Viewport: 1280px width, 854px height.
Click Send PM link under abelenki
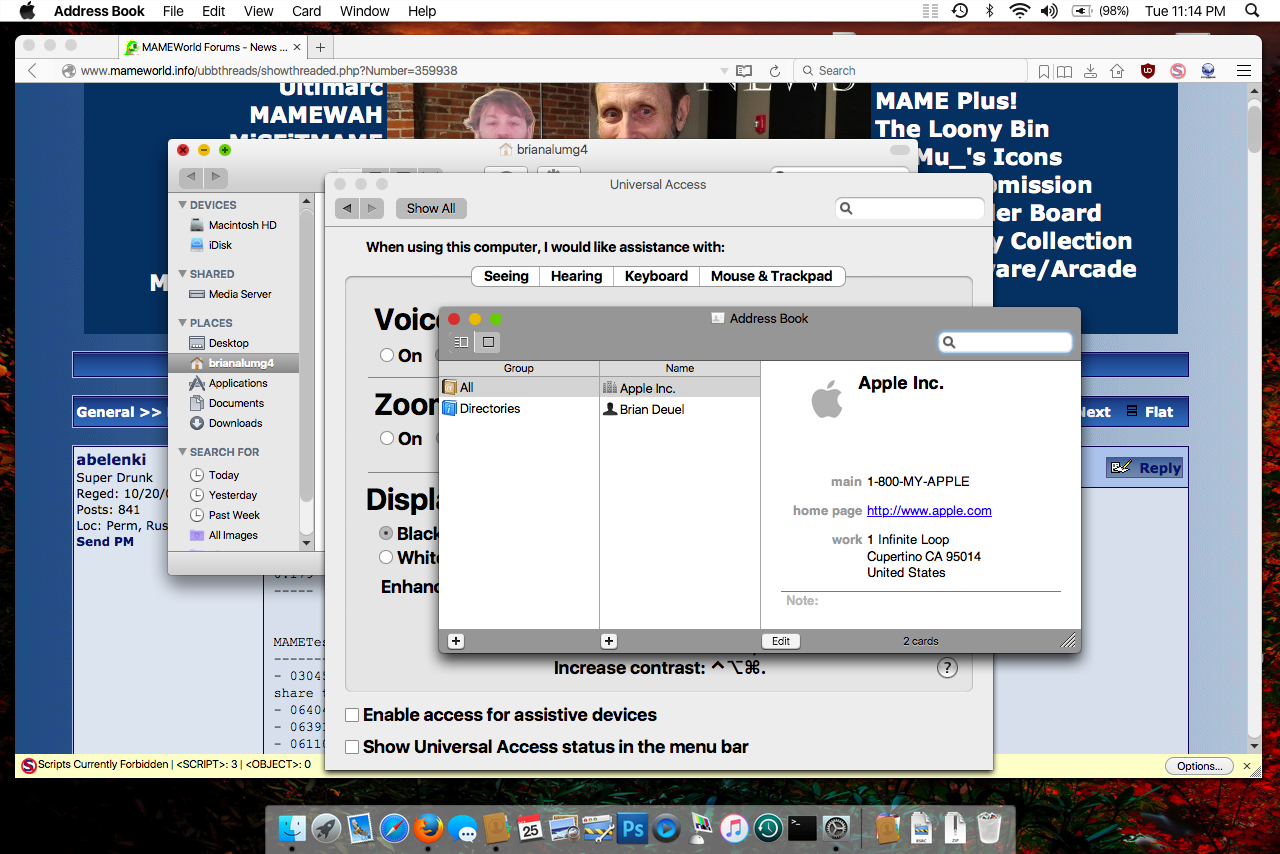pos(105,541)
